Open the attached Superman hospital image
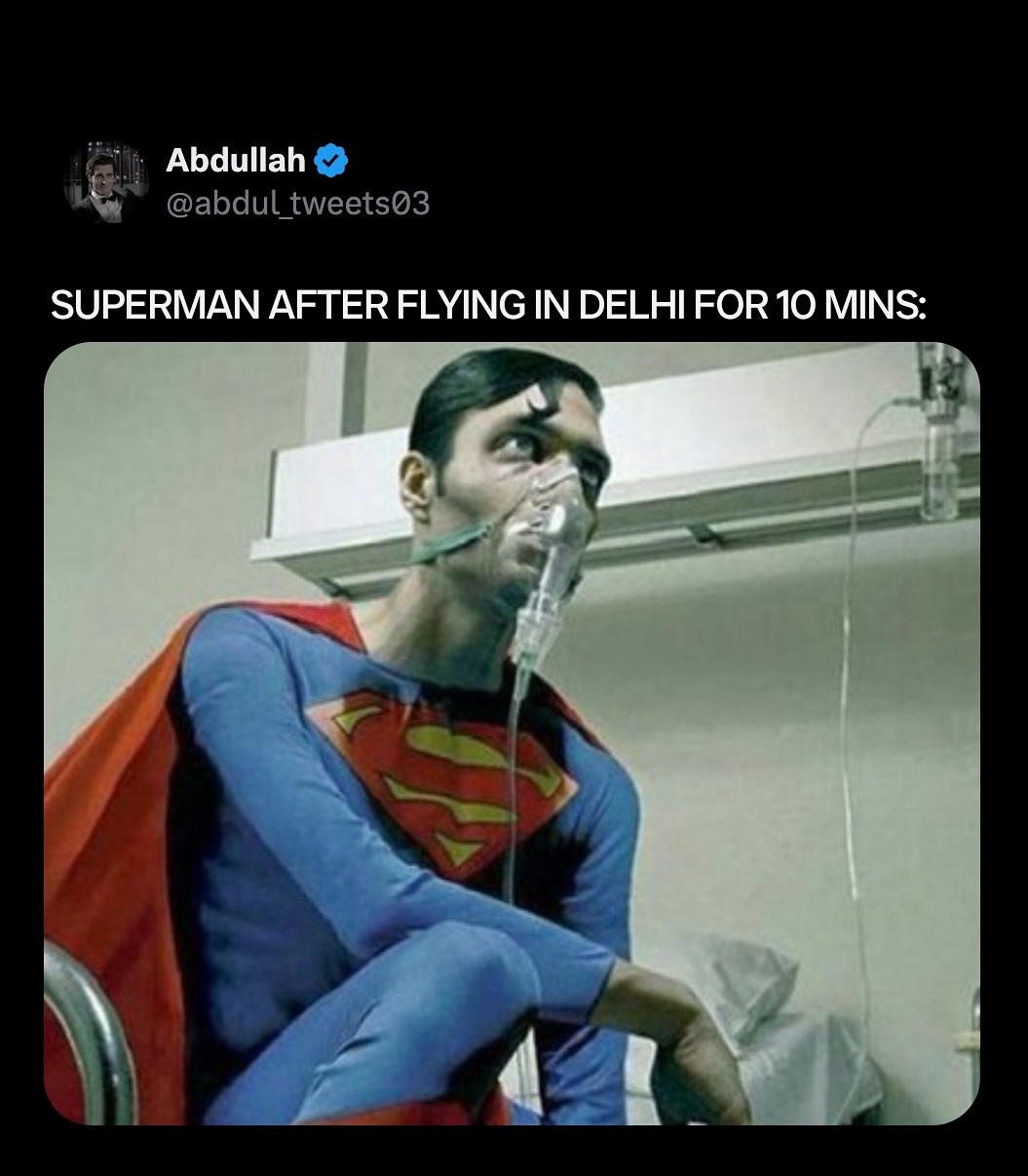 point(512,733)
